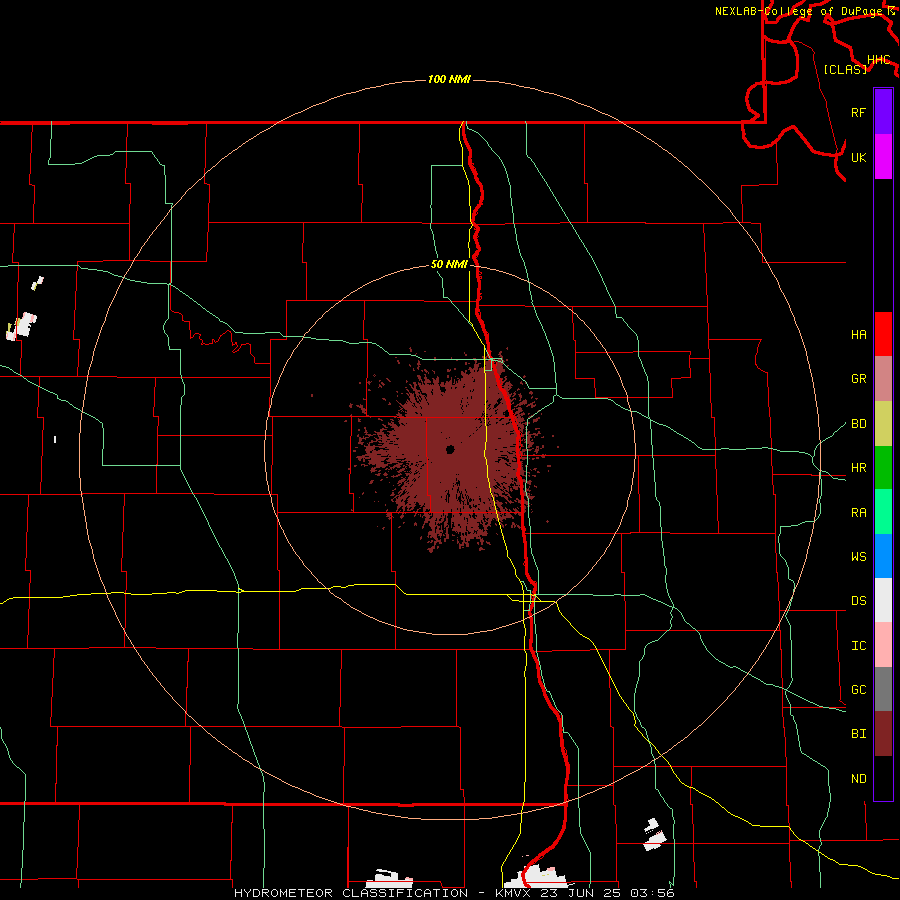900x900 pixels.
Task: Click the 03:56 timestamp in caption
Action: (x=652, y=893)
